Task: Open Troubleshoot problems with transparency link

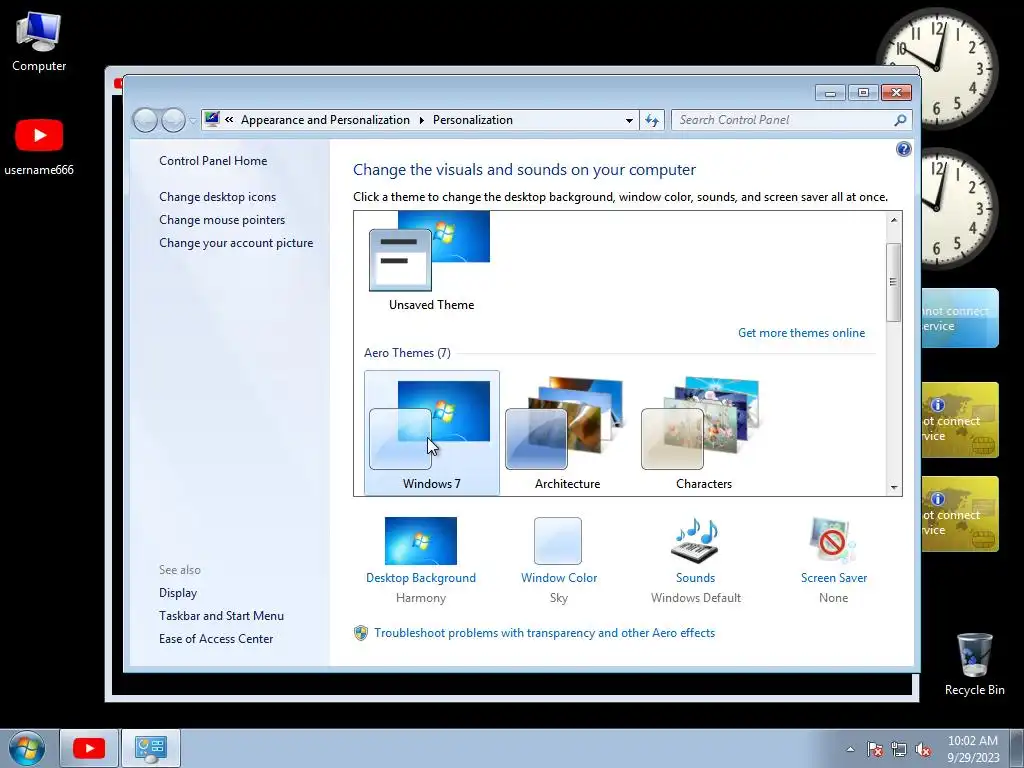Action: [545, 633]
